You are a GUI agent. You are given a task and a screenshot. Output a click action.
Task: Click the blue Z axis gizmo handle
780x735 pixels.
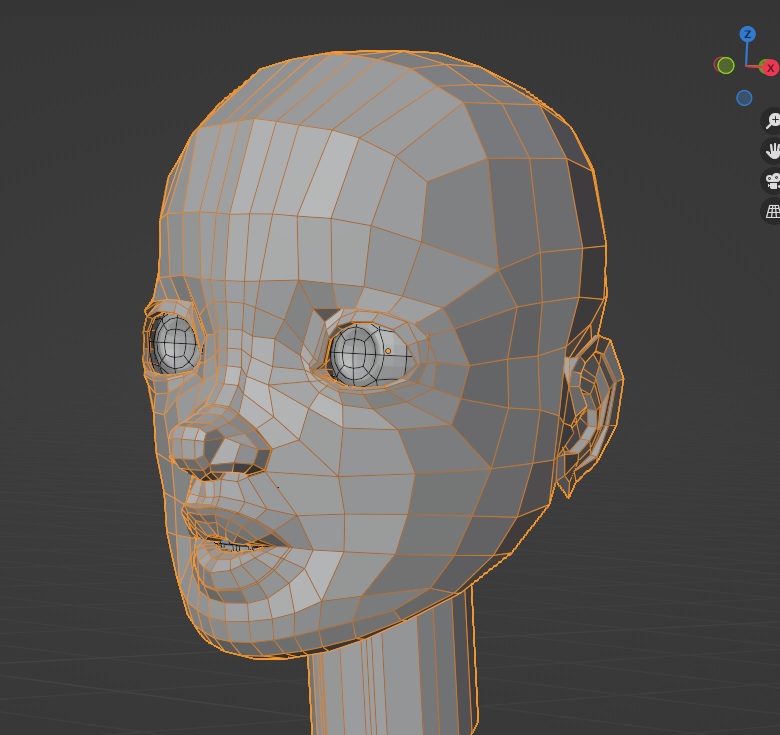[x=747, y=34]
